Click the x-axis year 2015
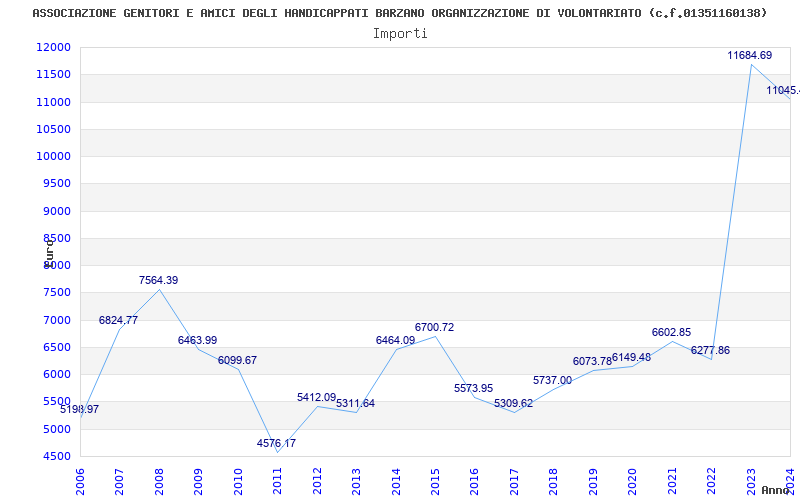Image resolution: width=800 pixels, height=500 pixels. 435,481
